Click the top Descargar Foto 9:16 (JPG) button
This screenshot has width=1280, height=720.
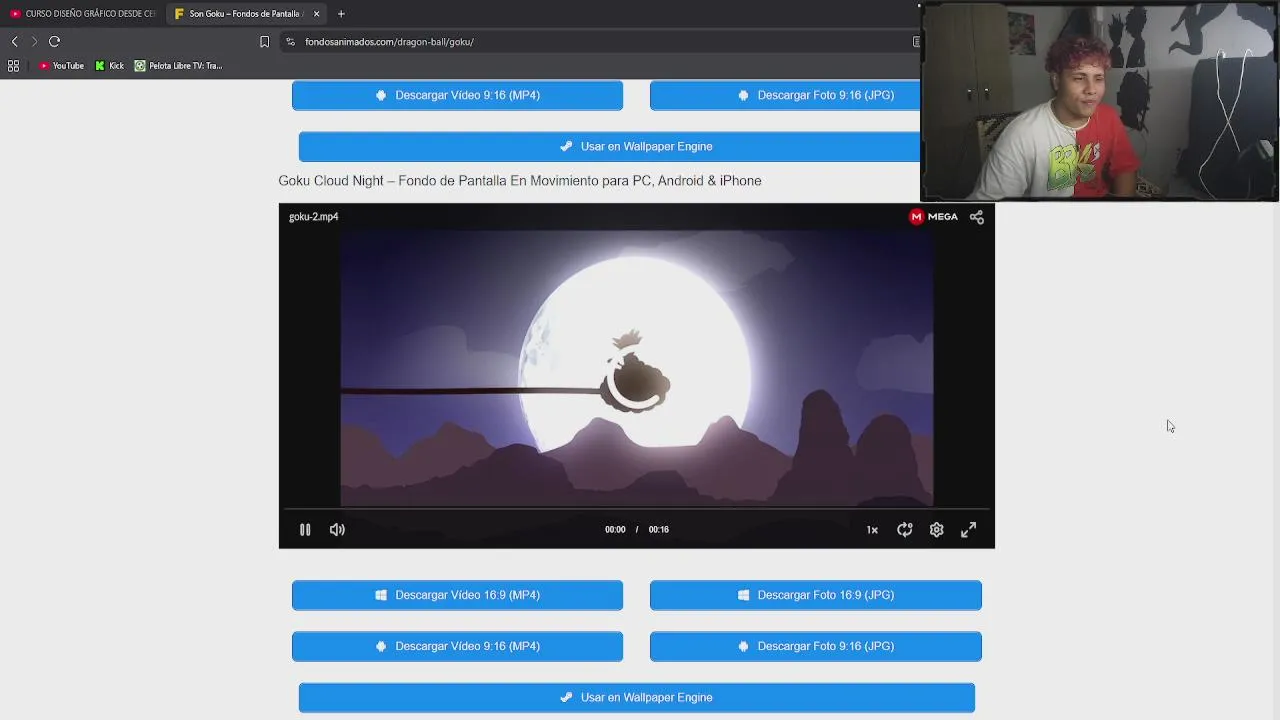click(785, 95)
